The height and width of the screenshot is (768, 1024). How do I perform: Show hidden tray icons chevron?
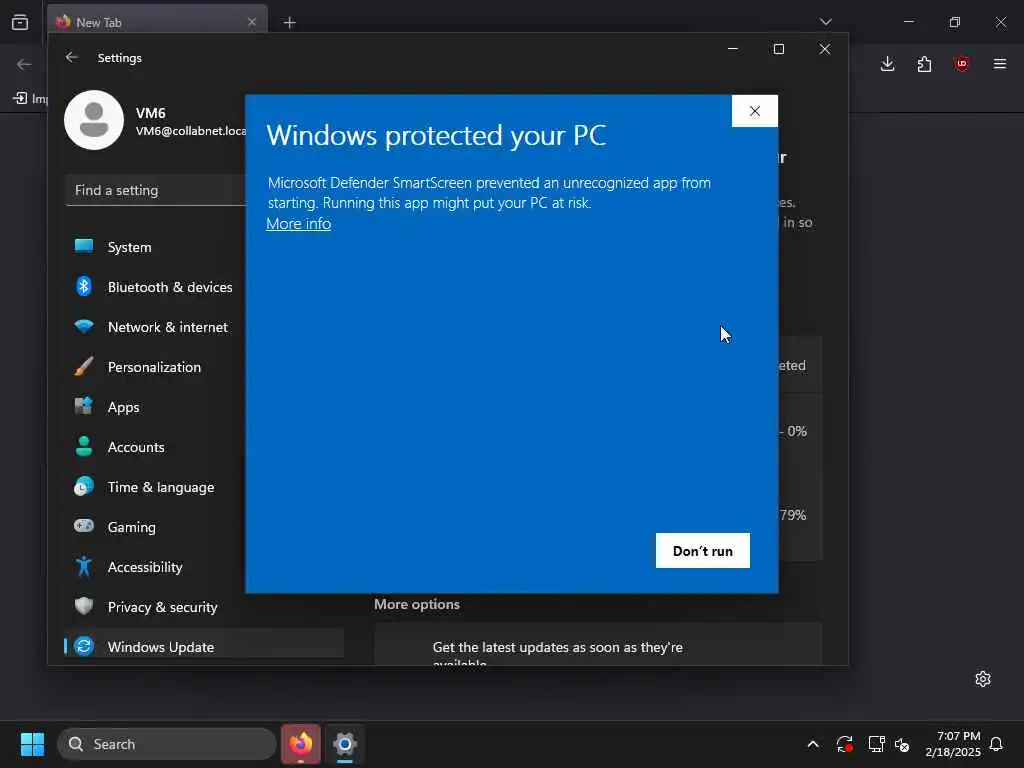click(x=812, y=744)
